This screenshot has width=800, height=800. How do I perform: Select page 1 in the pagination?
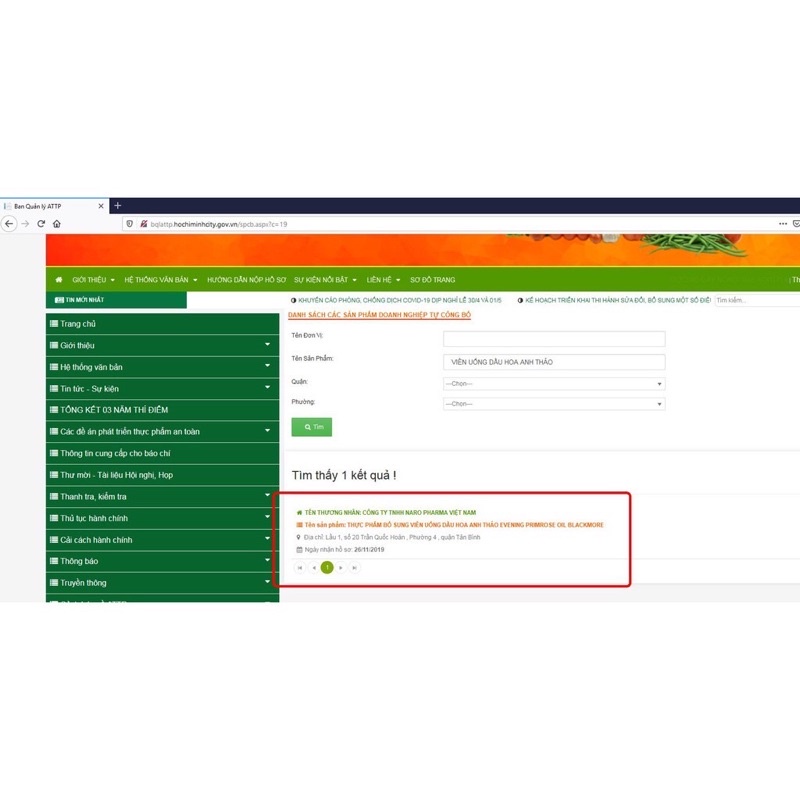[327, 567]
